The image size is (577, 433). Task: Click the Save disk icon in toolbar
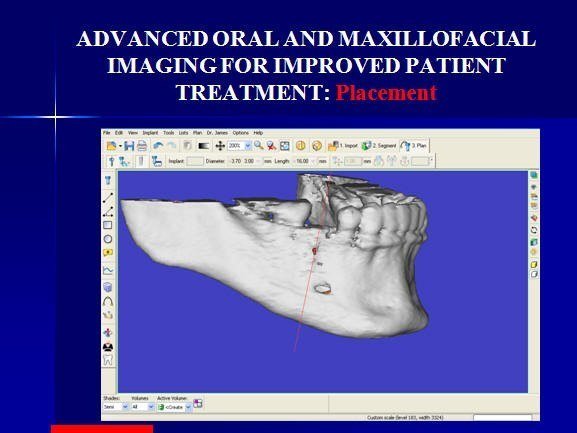[x=129, y=146]
